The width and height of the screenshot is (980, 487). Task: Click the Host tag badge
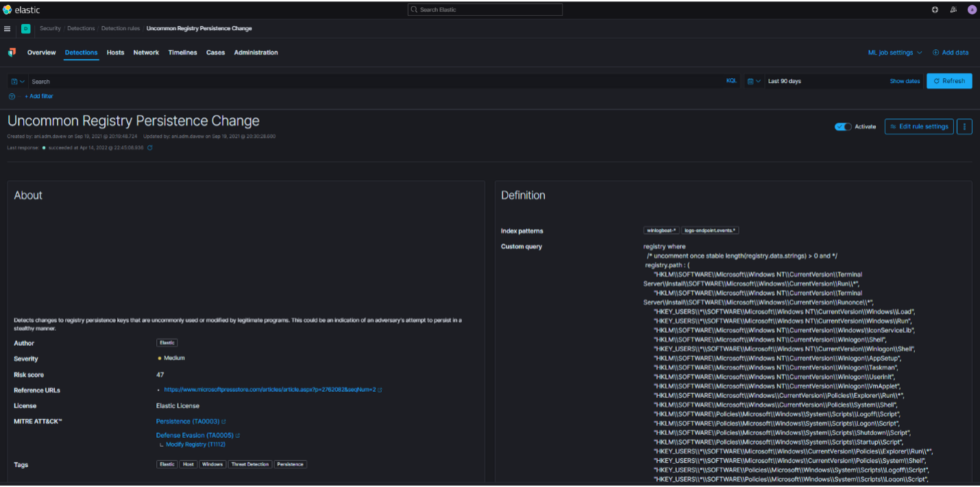pos(188,464)
